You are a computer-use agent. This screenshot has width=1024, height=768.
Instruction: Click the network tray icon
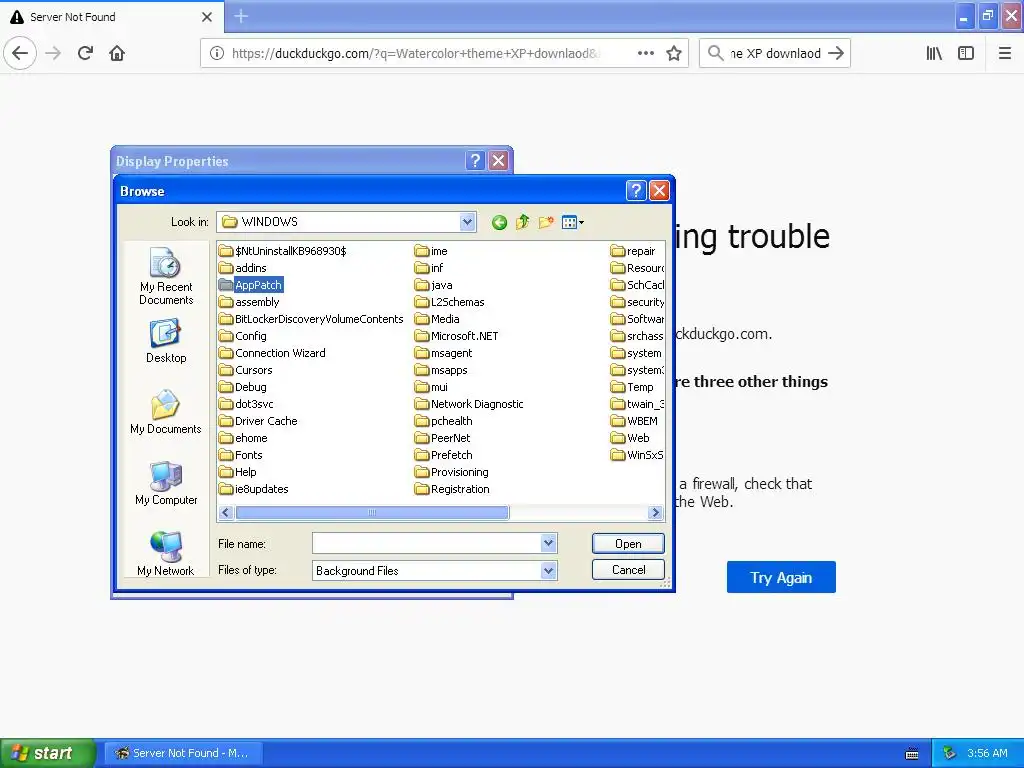pyautogui.click(x=950, y=753)
